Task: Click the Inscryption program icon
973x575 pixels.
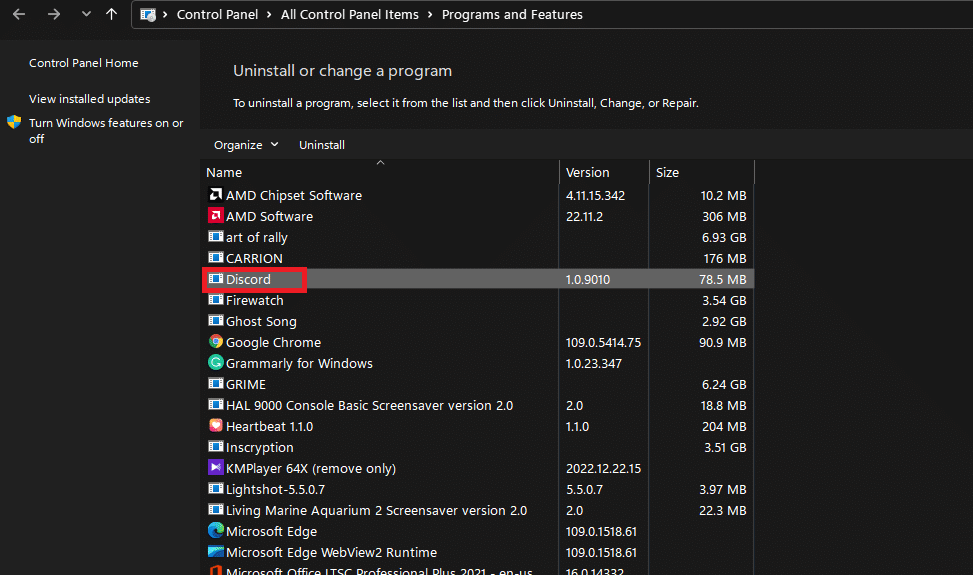Action: tap(215, 447)
